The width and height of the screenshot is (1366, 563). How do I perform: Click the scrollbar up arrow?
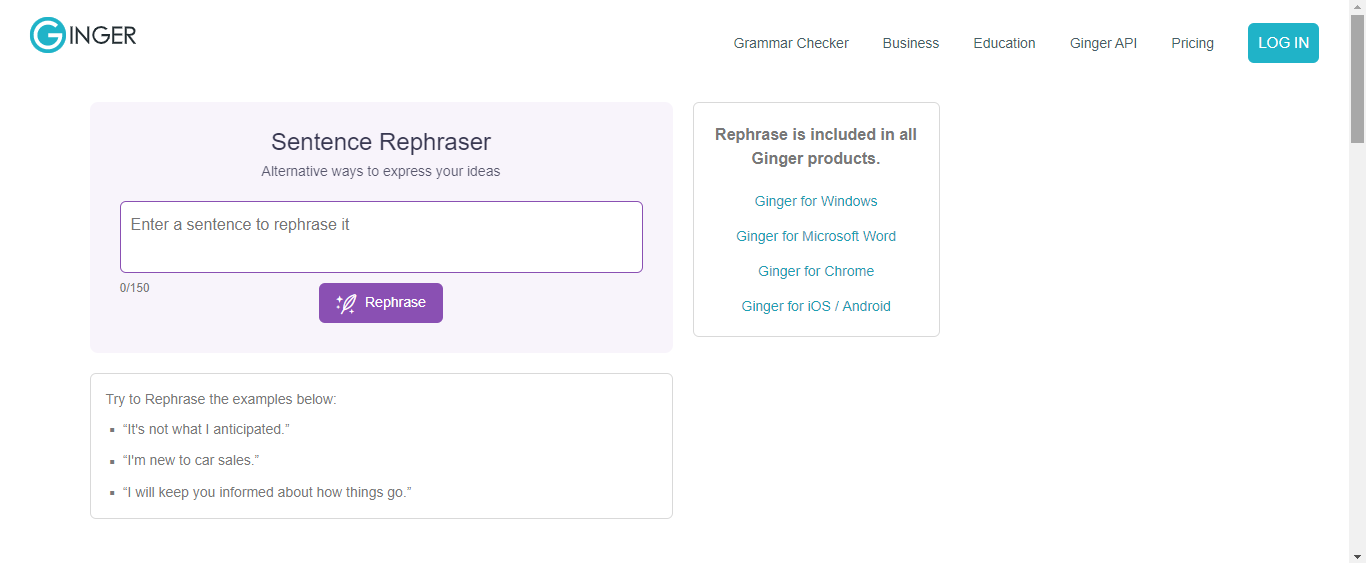[x=1357, y=8]
